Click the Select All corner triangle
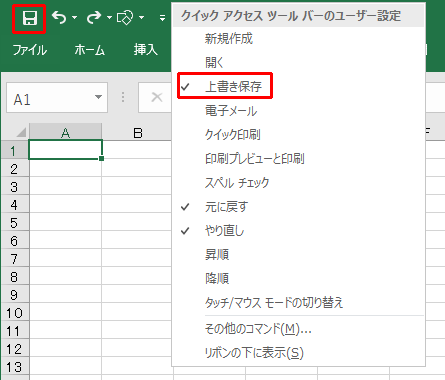Screen dimensions: 445x380 pyautogui.click(x=22, y=133)
